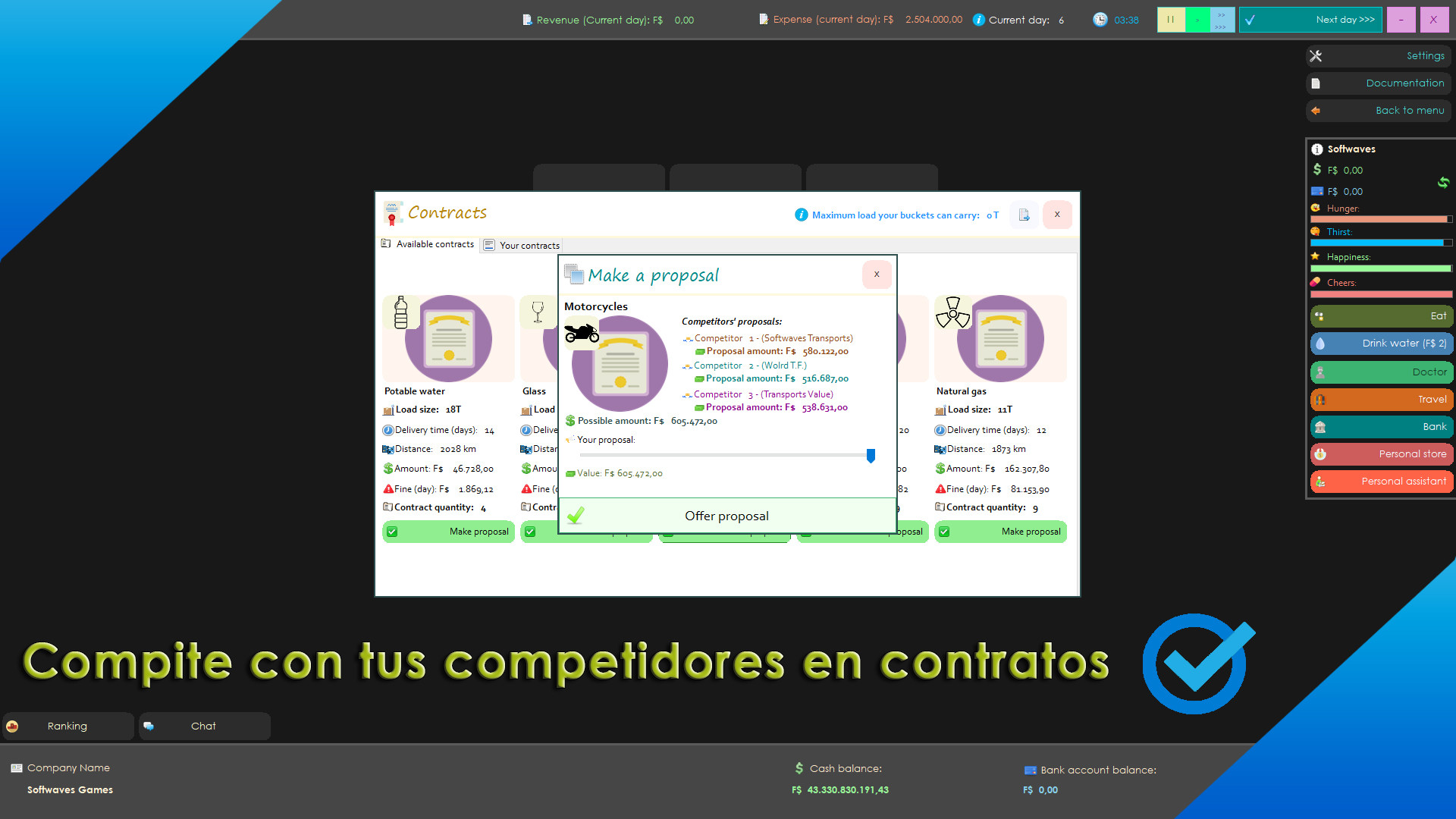
Task: Click the Offer proposal button
Action: pyautogui.click(x=726, y=516)
